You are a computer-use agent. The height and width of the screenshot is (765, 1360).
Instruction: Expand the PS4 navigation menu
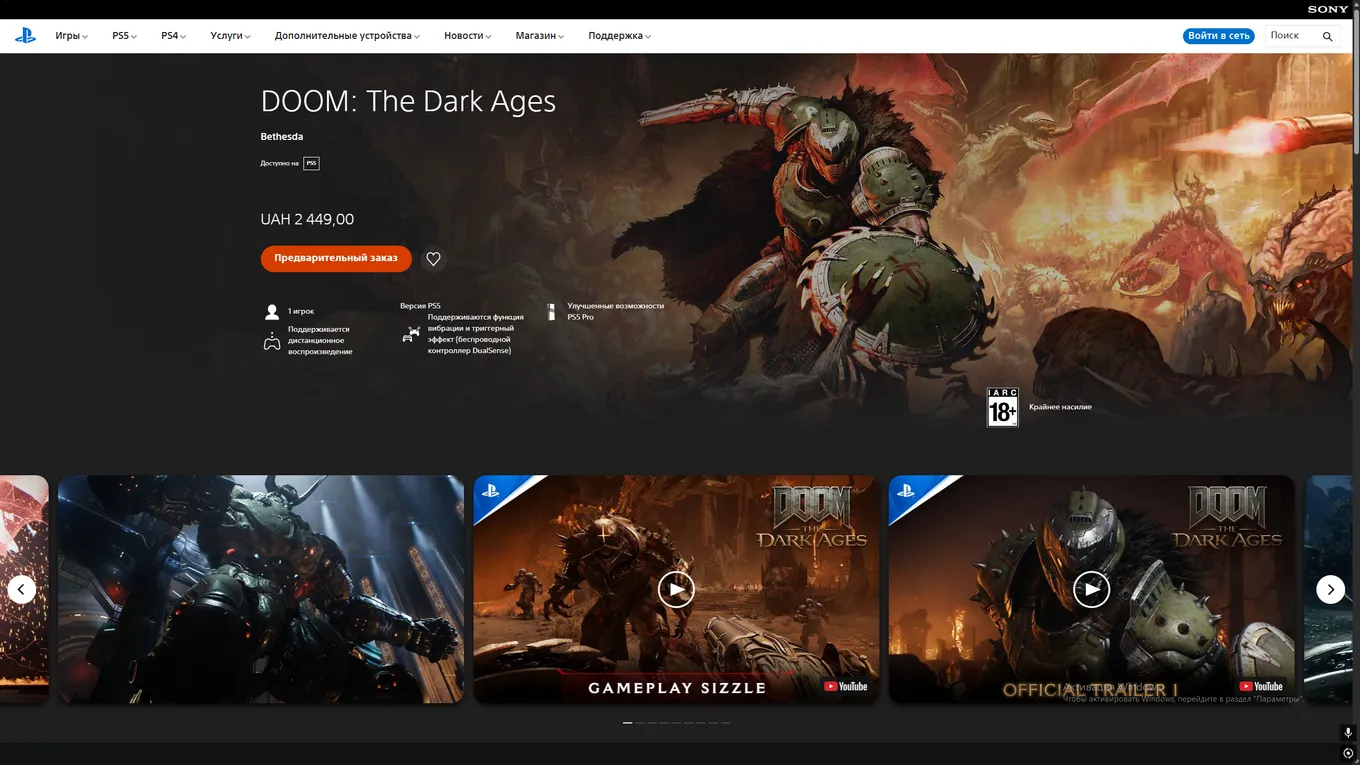[x=173, y=36]
